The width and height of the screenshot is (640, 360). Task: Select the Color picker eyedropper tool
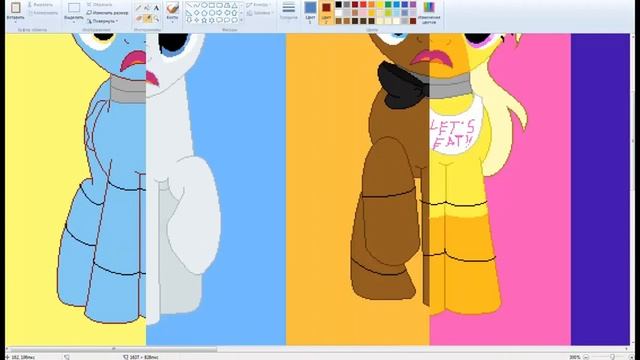tap(147, 18)
